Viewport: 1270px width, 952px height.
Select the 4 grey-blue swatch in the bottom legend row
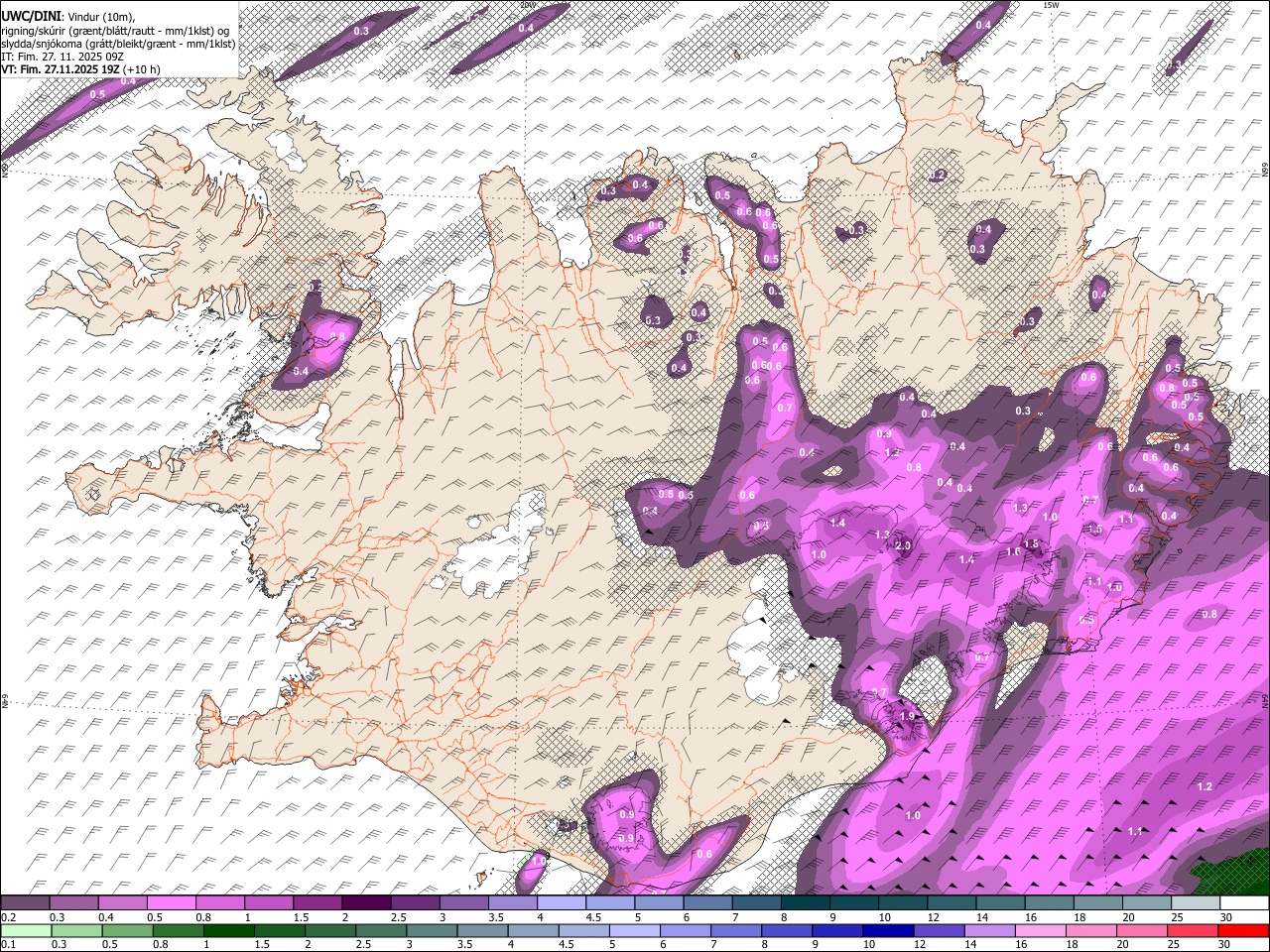[533, 931]
